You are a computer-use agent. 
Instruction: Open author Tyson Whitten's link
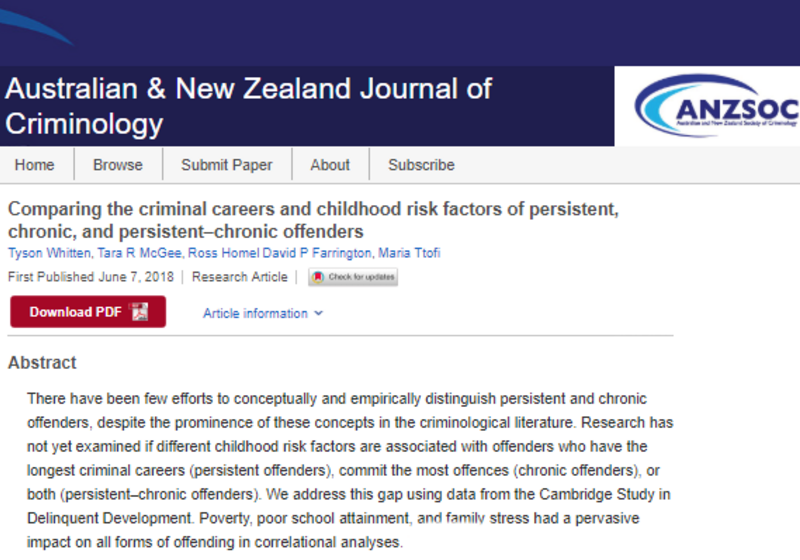47,251
